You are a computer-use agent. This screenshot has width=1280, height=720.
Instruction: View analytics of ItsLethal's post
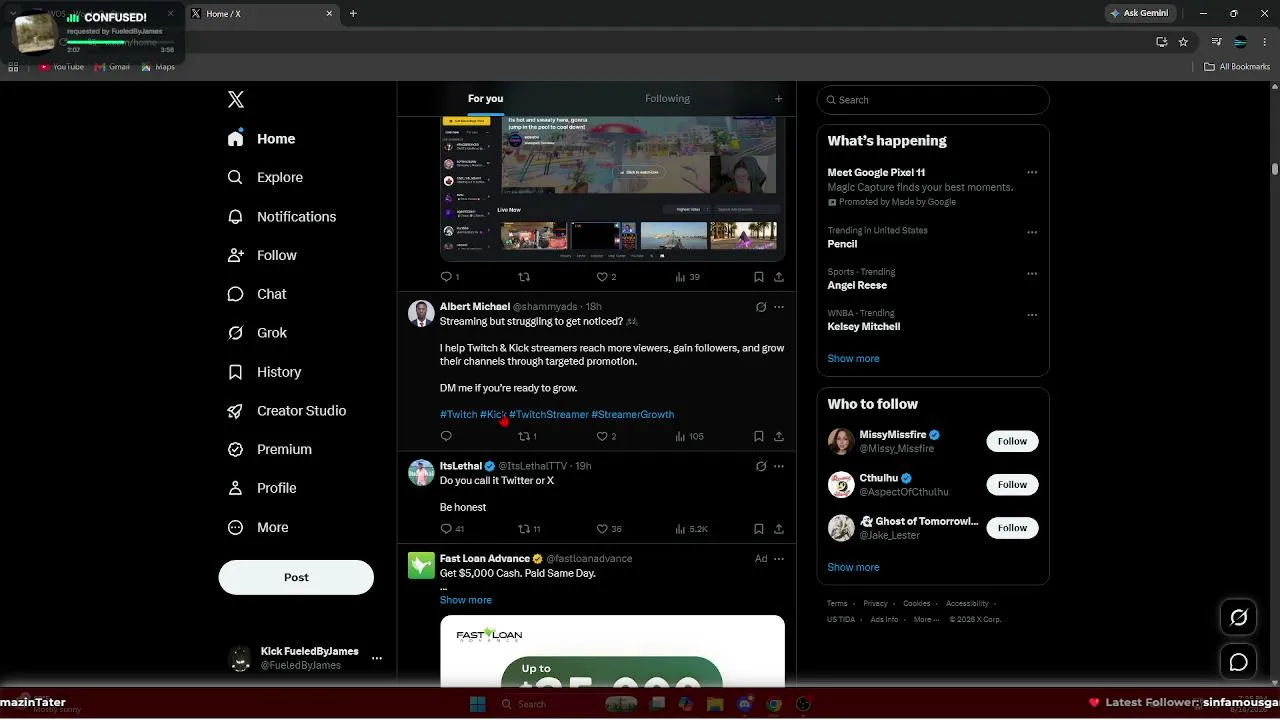691,529
